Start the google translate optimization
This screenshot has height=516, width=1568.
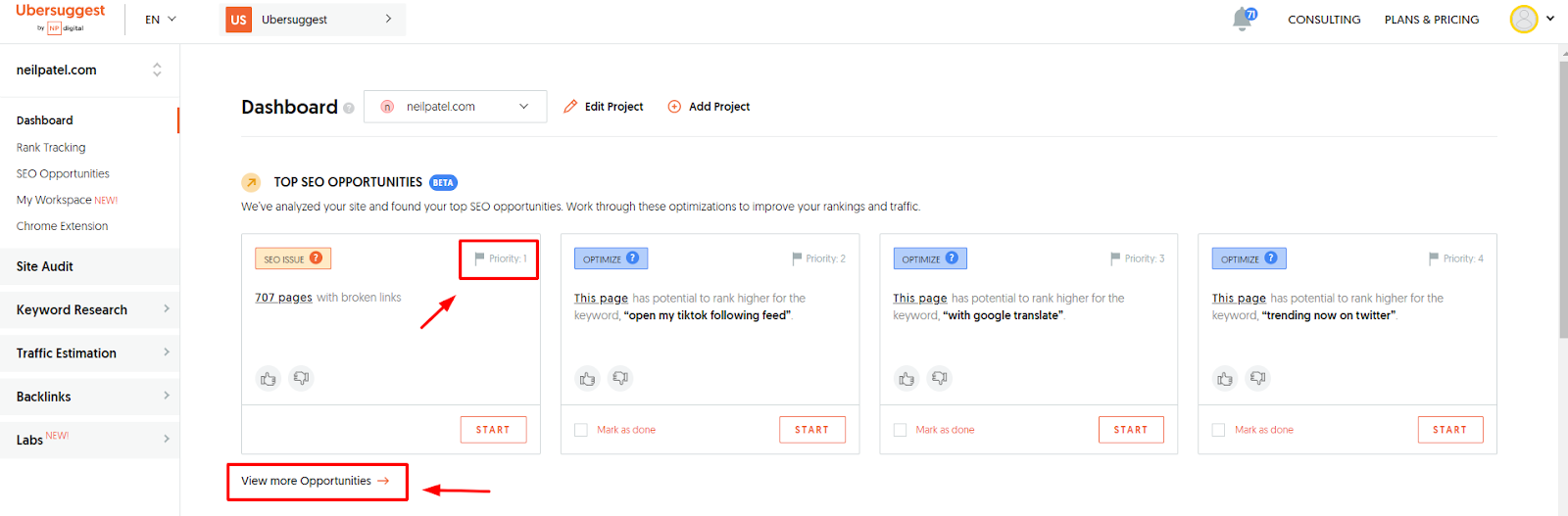tap(1131, 430)
